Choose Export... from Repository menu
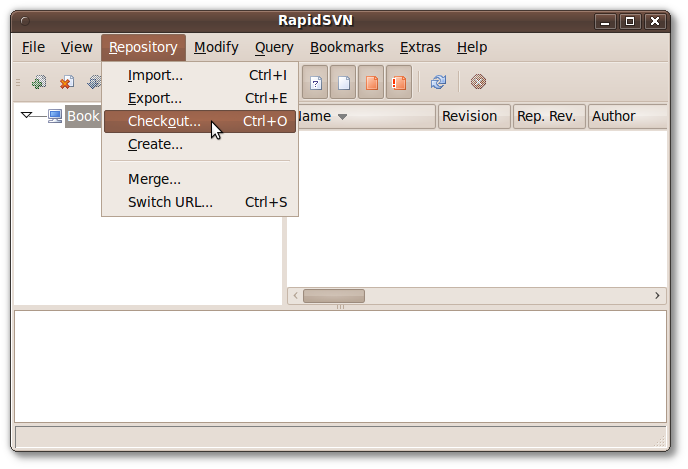The width and height of the screenshot is (688, 469). pyautogui.click(x=200, y=98)
